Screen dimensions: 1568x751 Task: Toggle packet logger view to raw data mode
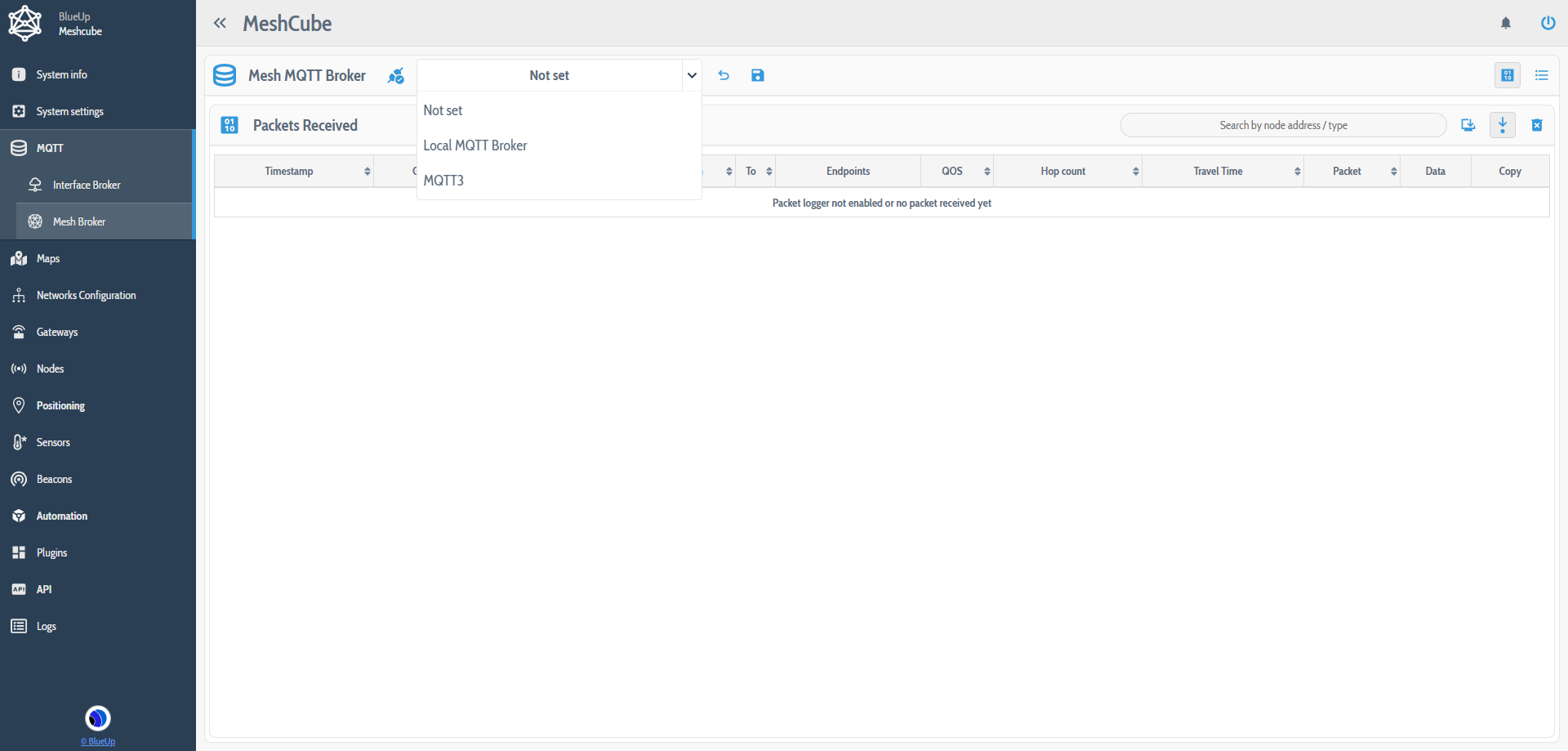(x=1508, y=74)
